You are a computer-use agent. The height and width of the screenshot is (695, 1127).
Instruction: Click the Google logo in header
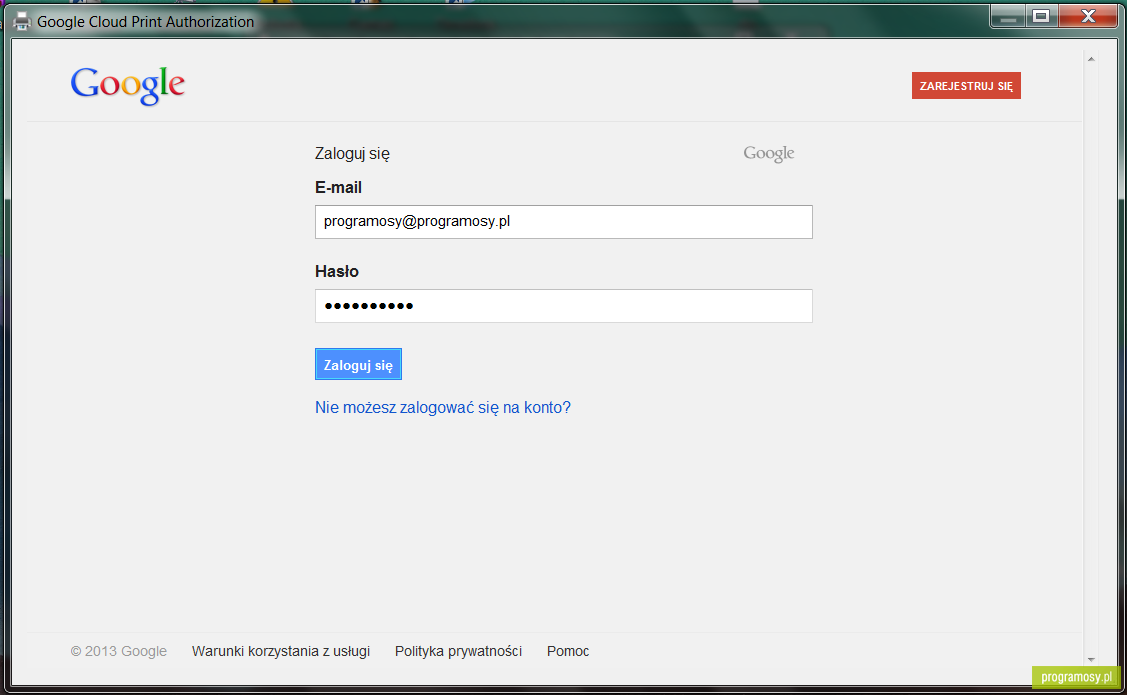(128, 86)
